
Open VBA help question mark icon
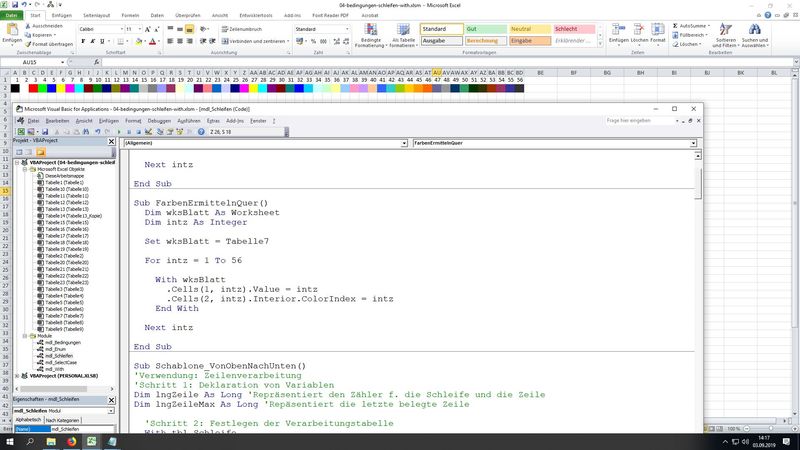coord(201,132)
